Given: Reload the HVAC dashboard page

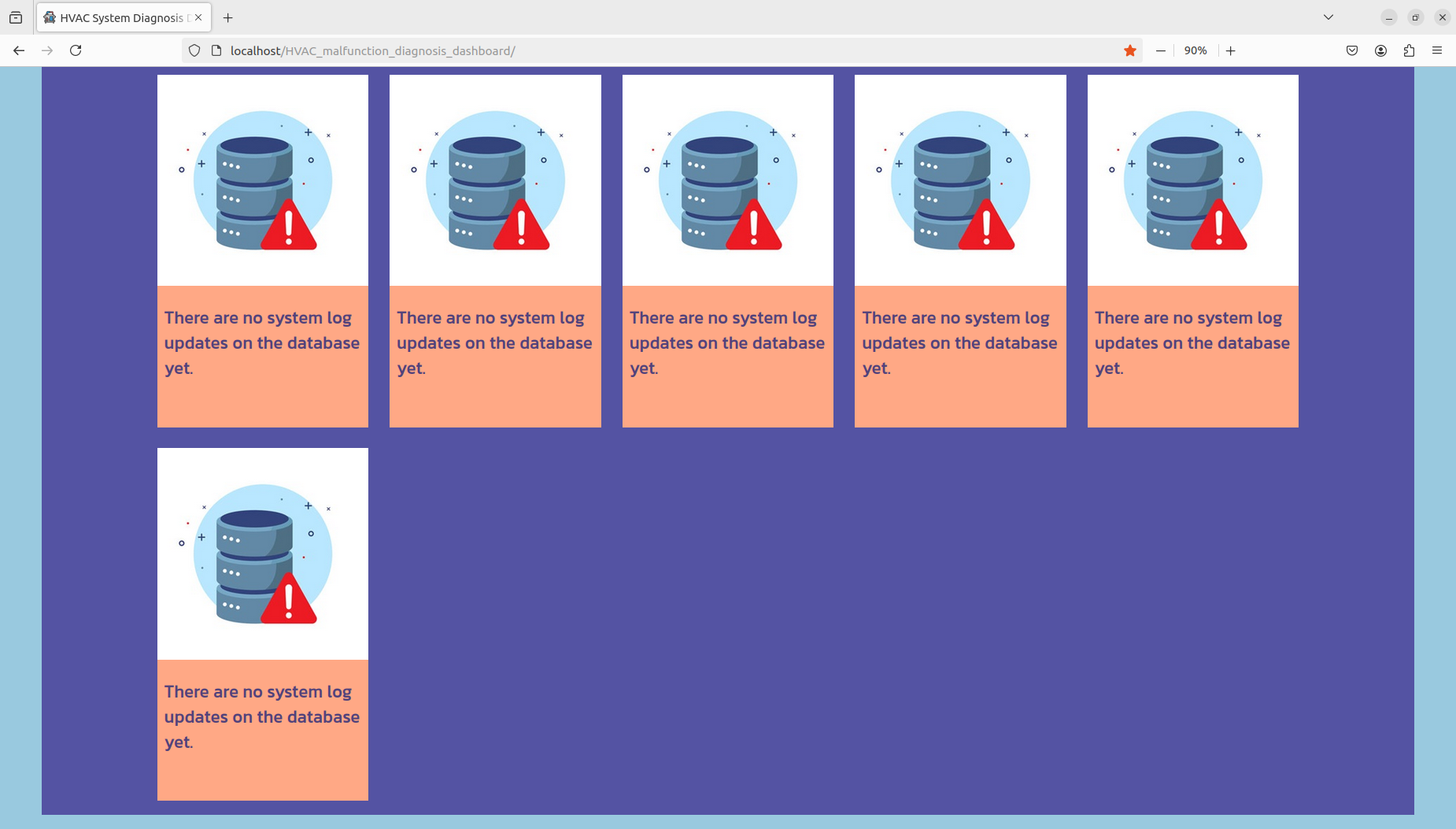Looking at the screenshot, I should click(x=76, y=50).
